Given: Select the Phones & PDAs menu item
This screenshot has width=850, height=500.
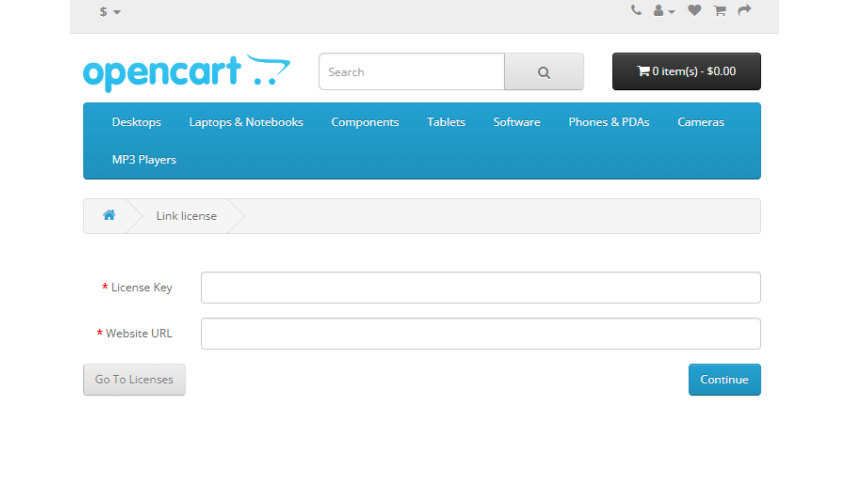Looking at the screenshot, I should point(609,122).
